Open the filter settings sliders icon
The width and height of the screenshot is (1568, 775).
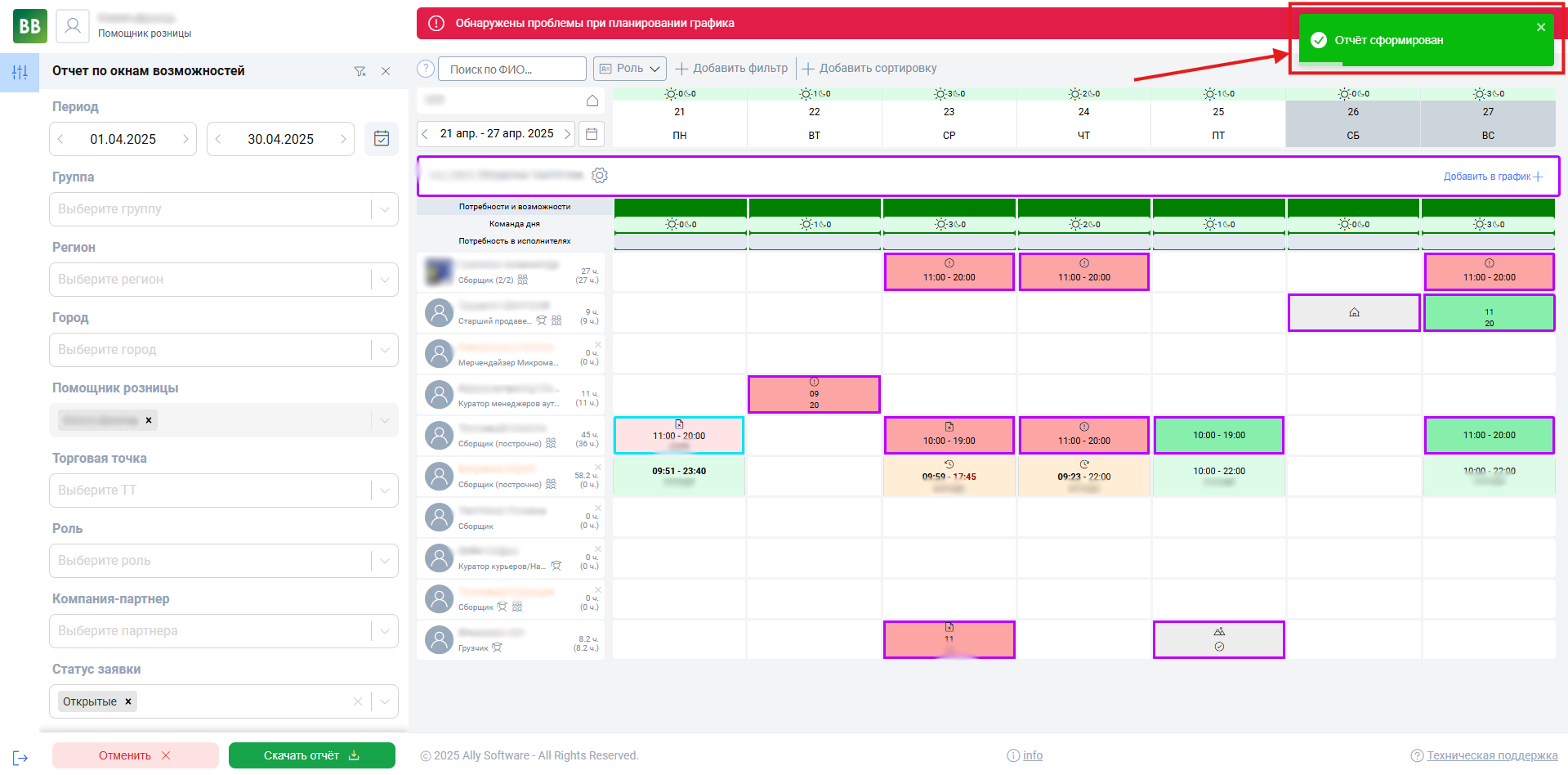coord(20,72)
